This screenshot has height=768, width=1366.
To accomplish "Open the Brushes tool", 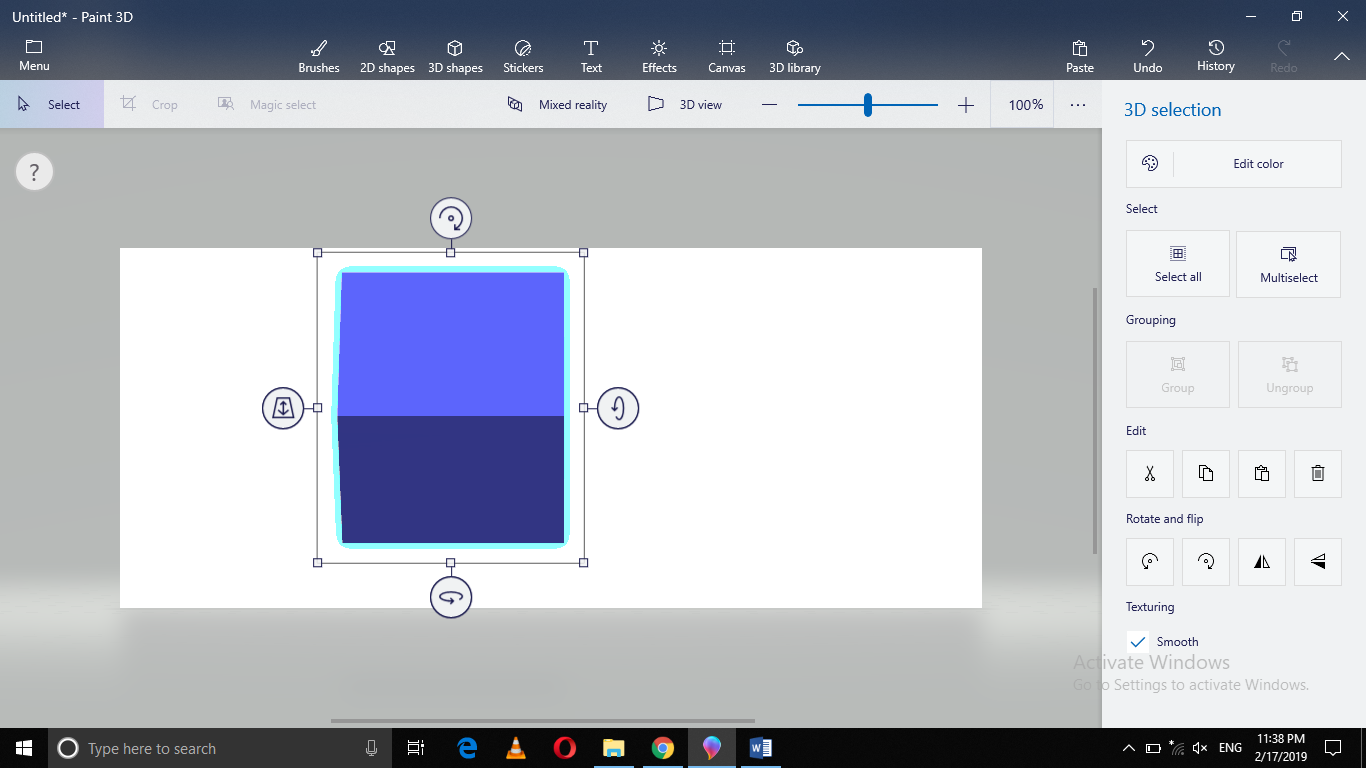I will [x=318, y=55].
